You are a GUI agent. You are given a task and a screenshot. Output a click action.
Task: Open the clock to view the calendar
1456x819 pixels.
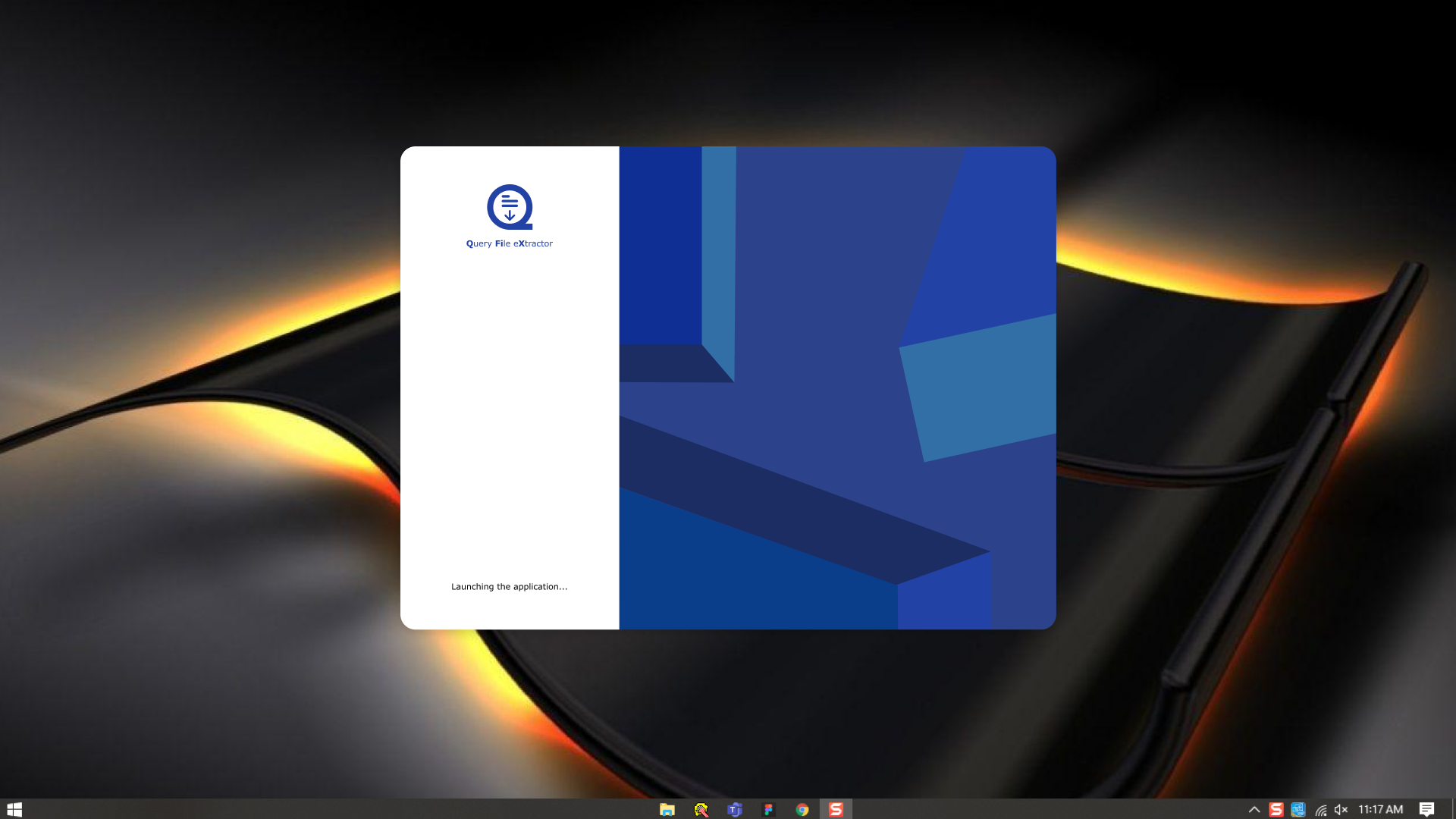[1382, 809]
